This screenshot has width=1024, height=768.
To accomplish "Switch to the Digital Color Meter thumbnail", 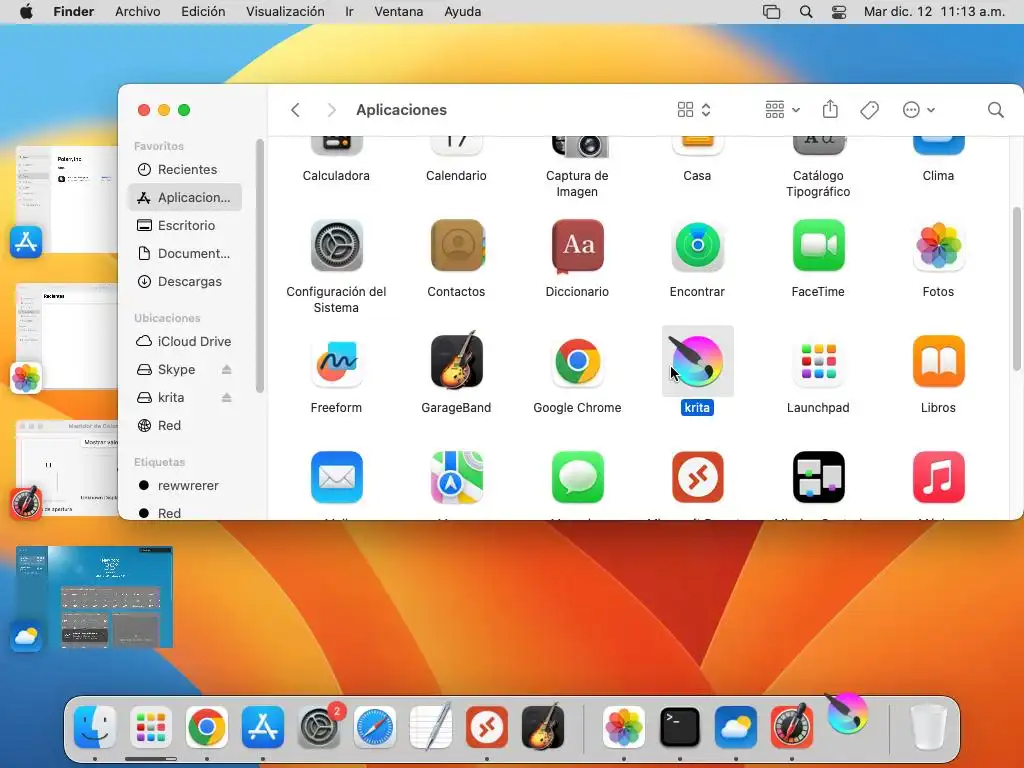I will 67,468.
